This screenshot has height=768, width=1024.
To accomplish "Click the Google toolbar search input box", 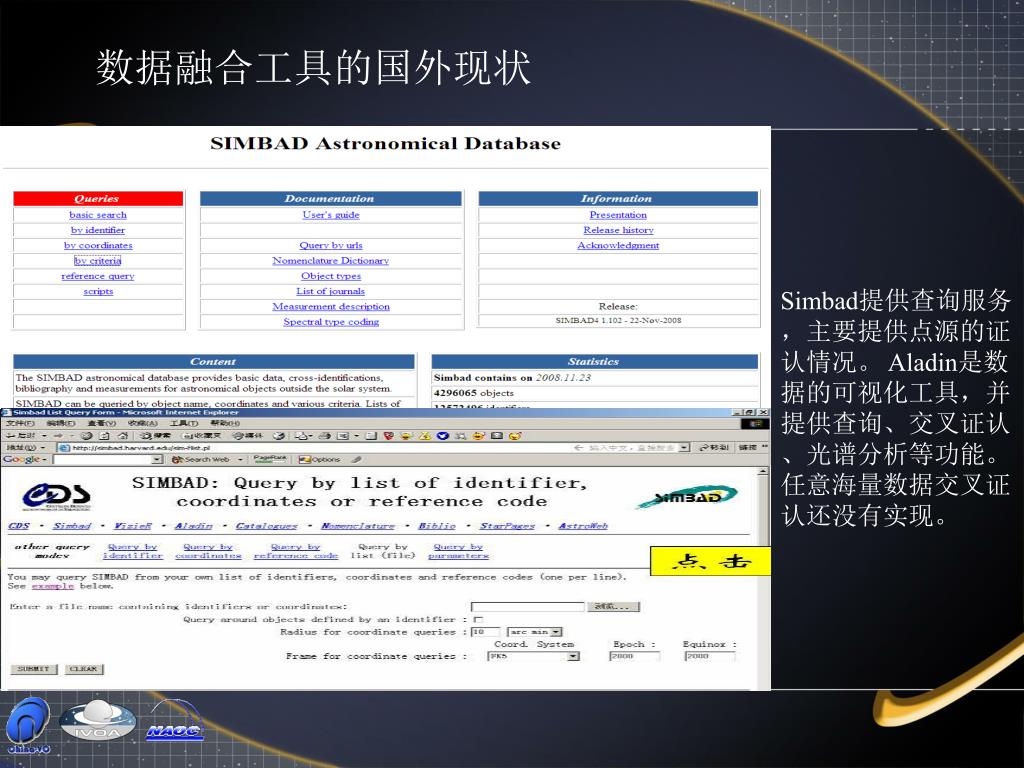I will click(x=103, y=459).
